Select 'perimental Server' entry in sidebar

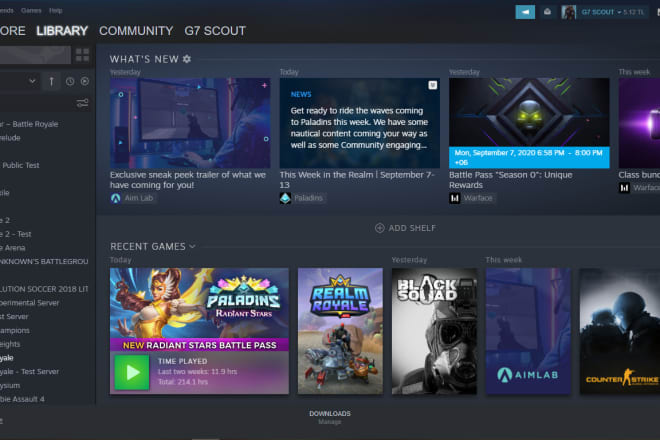tap(29, 303)
